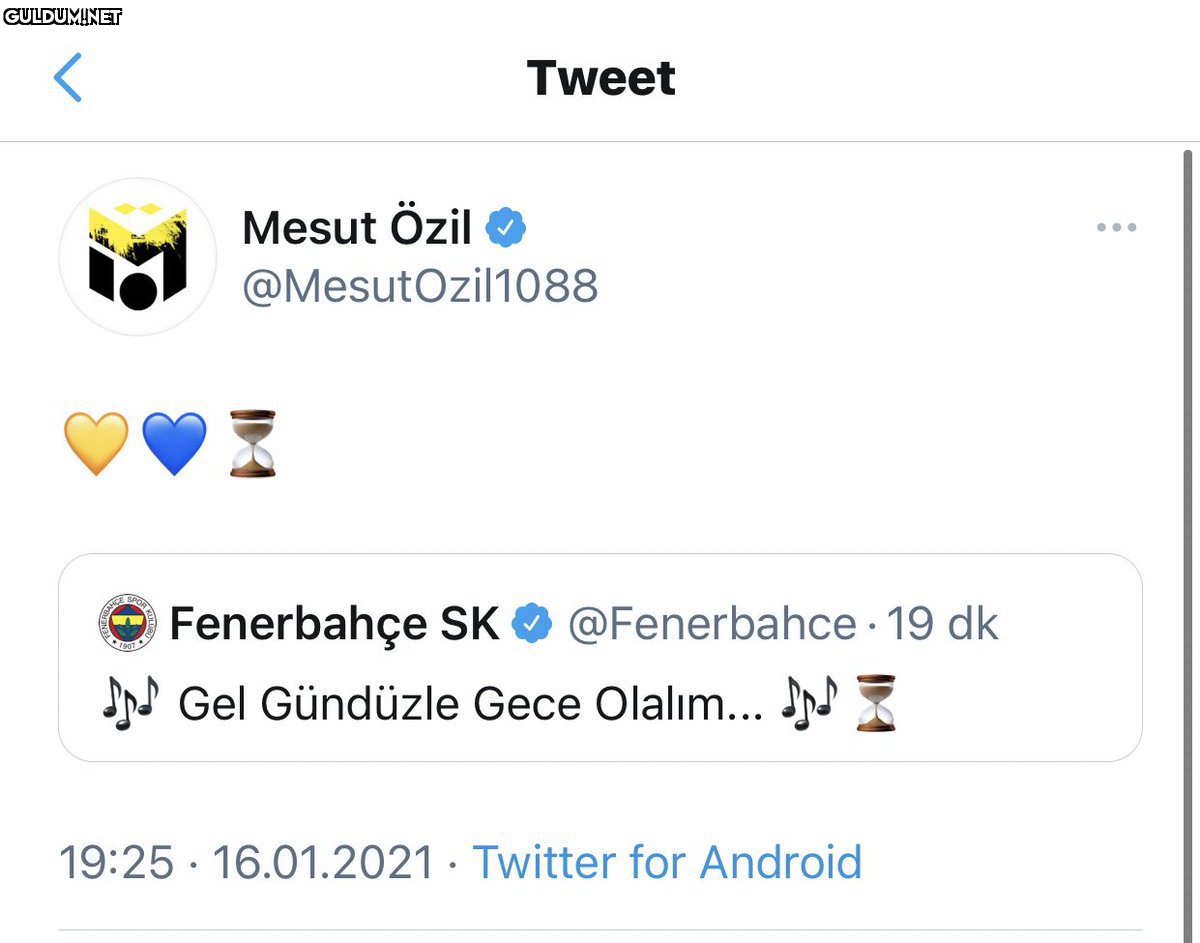Viewport: 1200px width, 943px height.
Task: Open the @MesutOzil1088 handle
Action: click(x=420, y=287)
